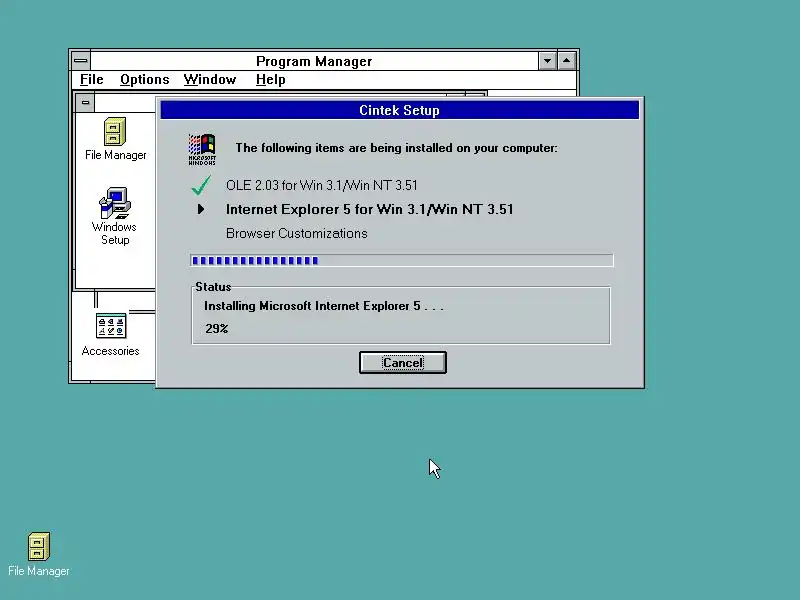
Task: Open the File menu in Program Manager
Action: 92,80
